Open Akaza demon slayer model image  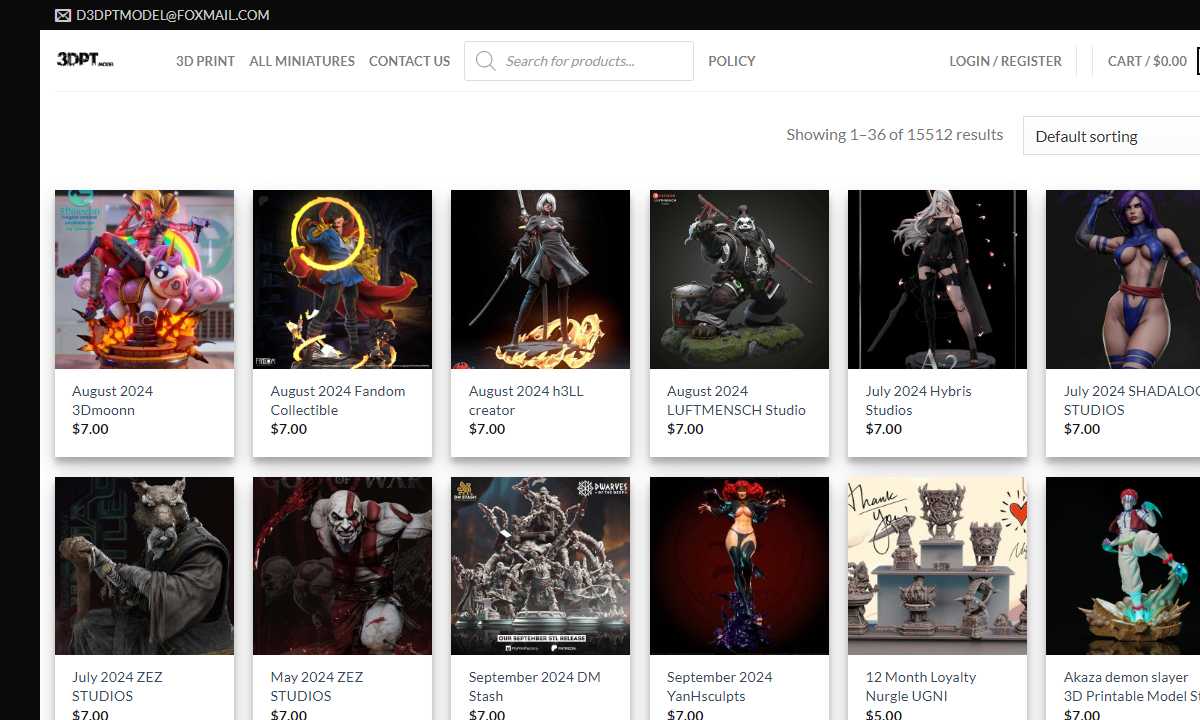[1123, 566]
